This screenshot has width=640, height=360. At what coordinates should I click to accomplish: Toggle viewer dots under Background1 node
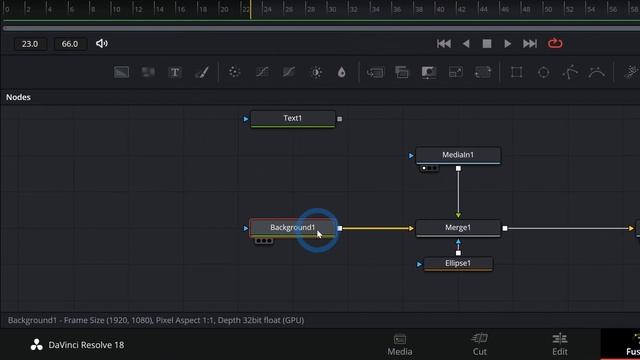click(x=264, y=241)
